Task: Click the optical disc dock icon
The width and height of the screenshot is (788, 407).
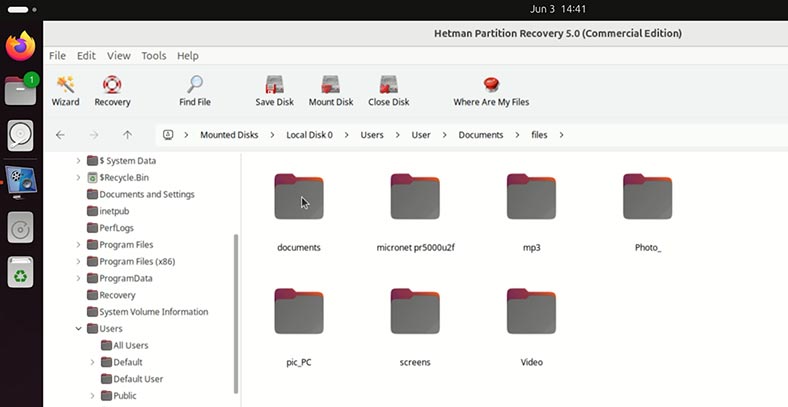Action: click(x=21, y=227)
